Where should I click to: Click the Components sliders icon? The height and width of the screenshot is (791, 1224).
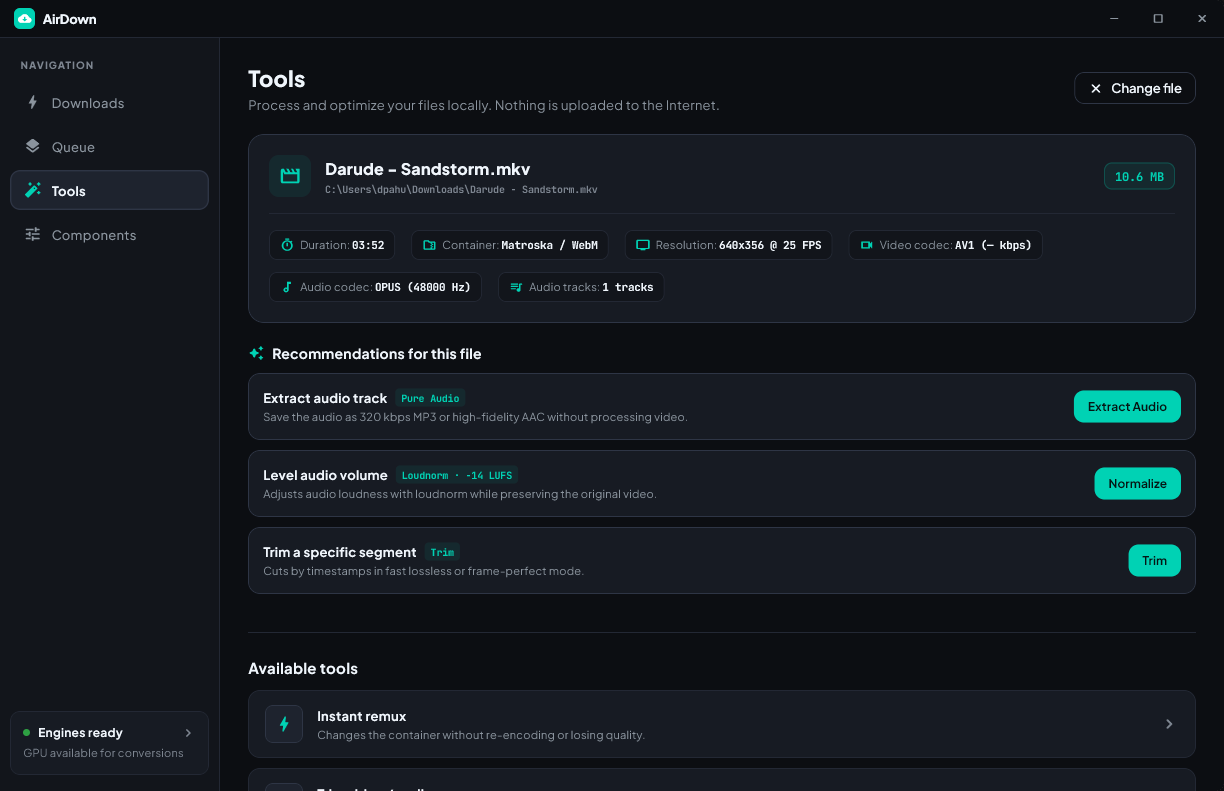click(x=33, y=234)
